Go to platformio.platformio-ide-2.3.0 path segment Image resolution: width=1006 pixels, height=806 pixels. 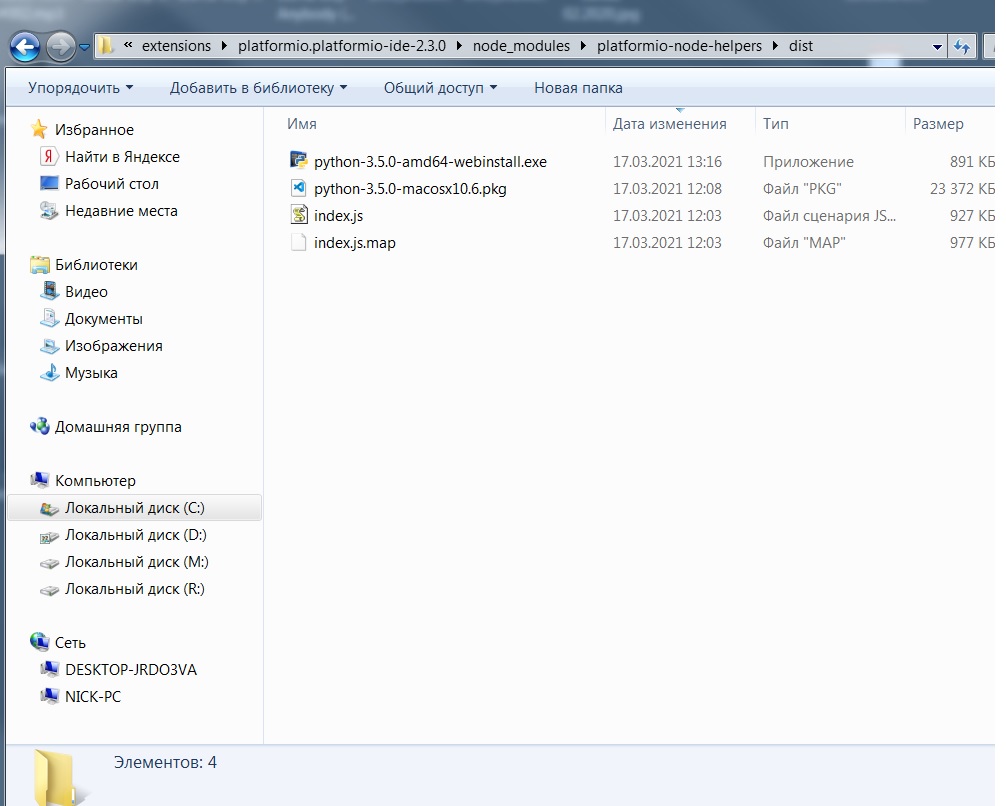[342, 46]
